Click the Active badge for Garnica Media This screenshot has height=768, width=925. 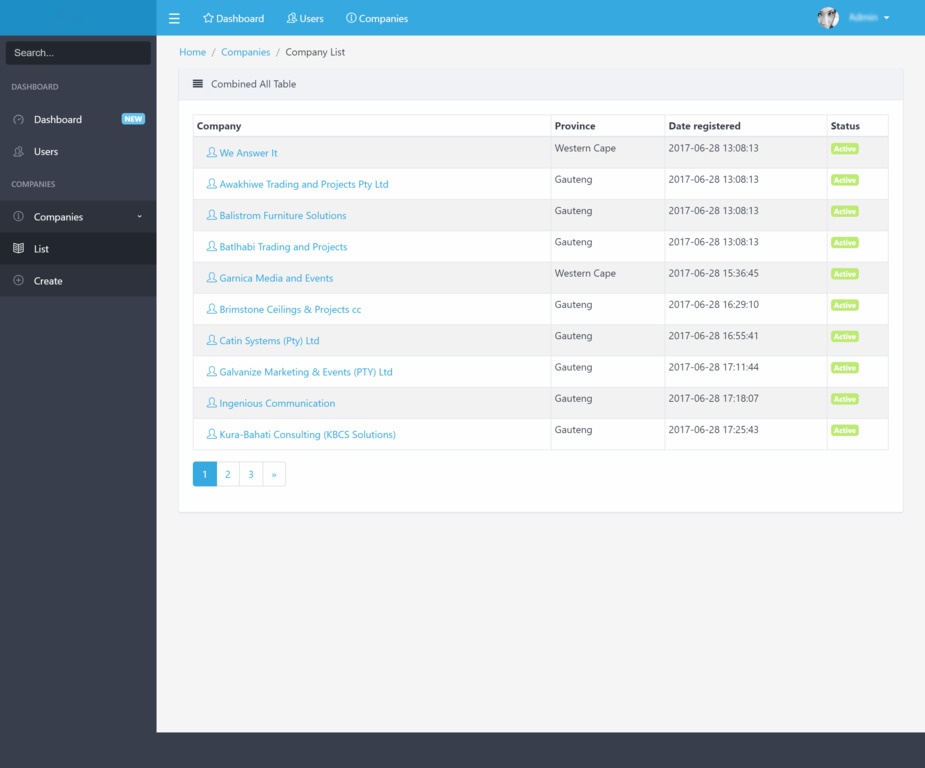844,274
